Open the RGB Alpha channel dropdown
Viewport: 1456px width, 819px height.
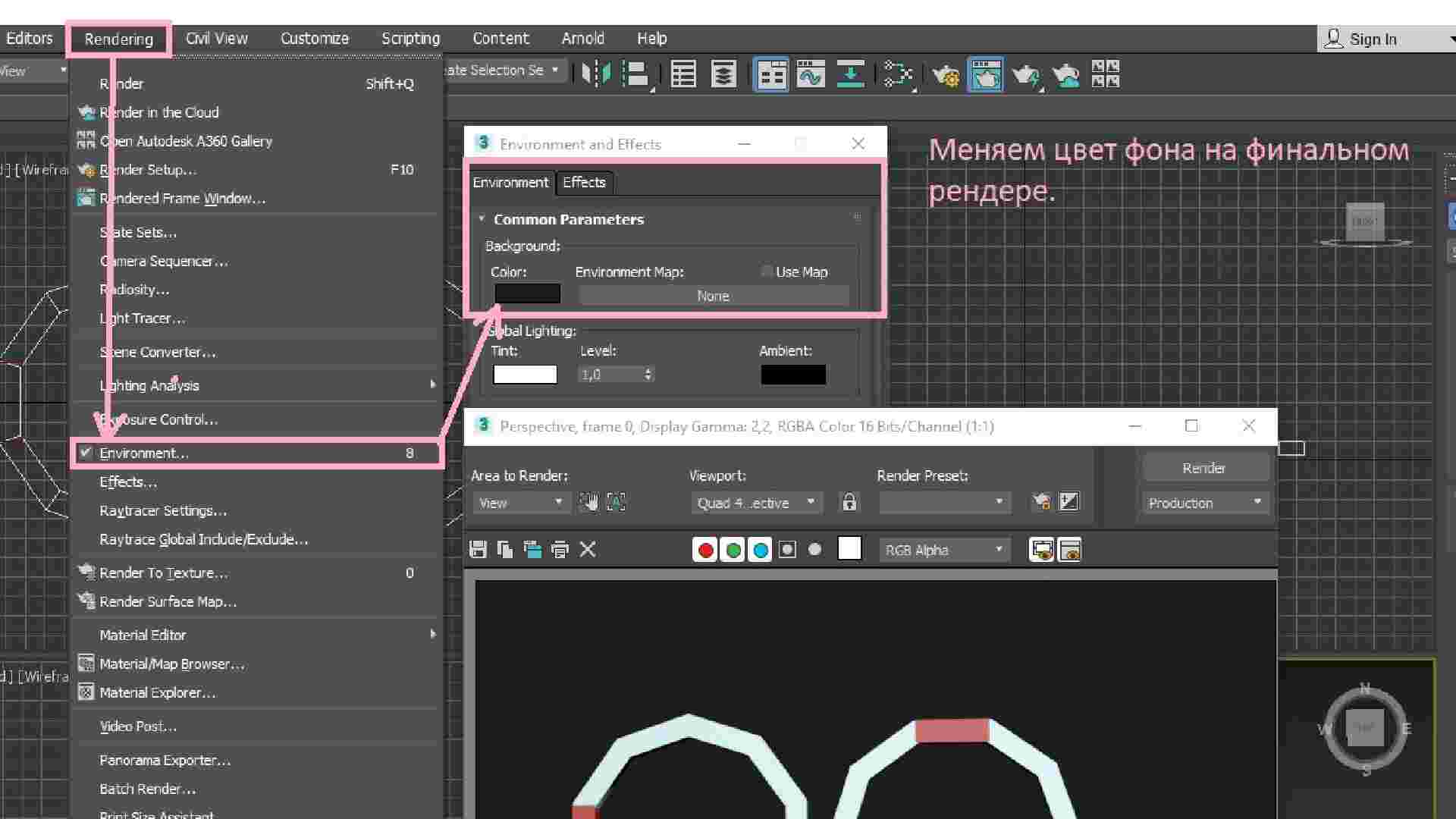(x=944, y=550)
